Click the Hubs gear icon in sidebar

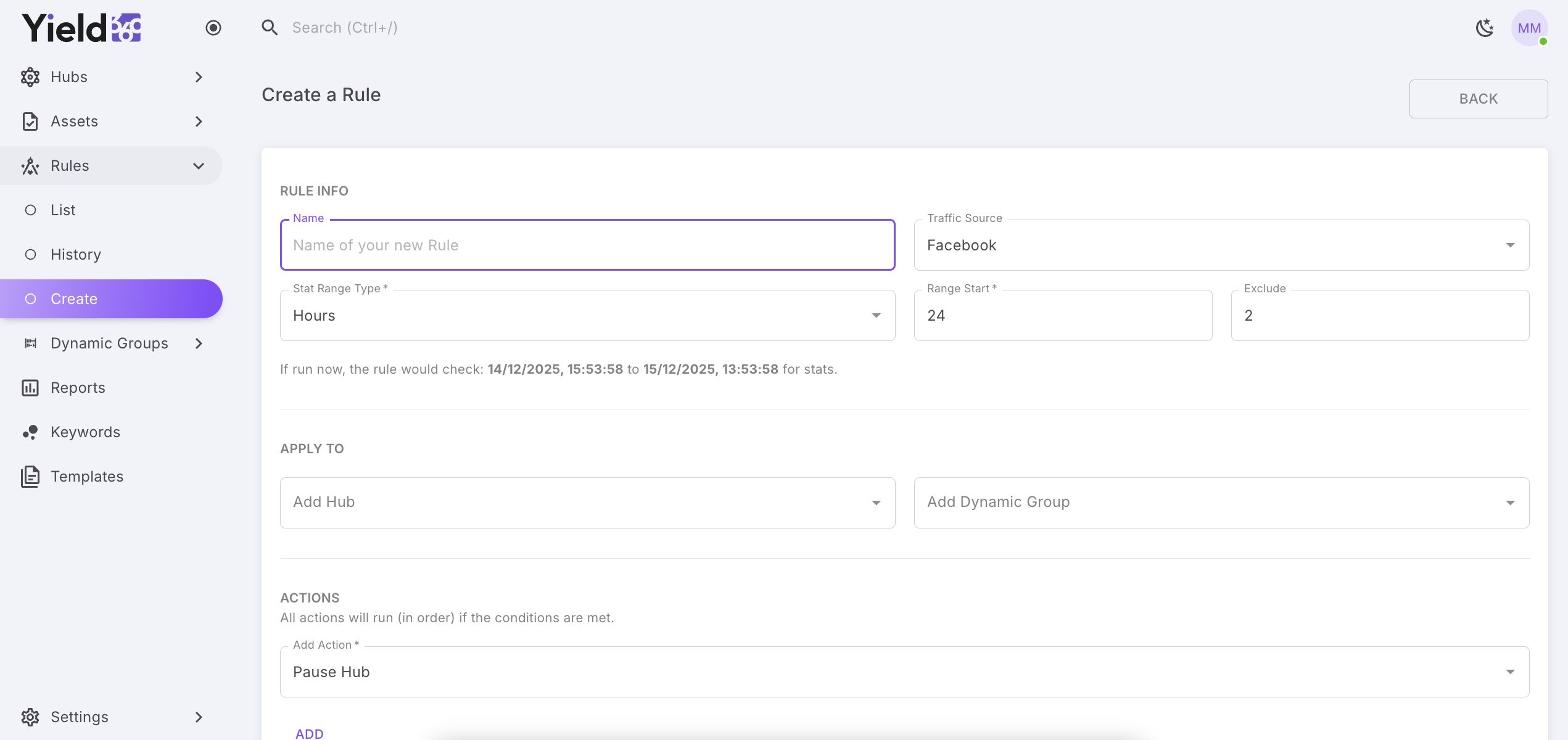30,77
